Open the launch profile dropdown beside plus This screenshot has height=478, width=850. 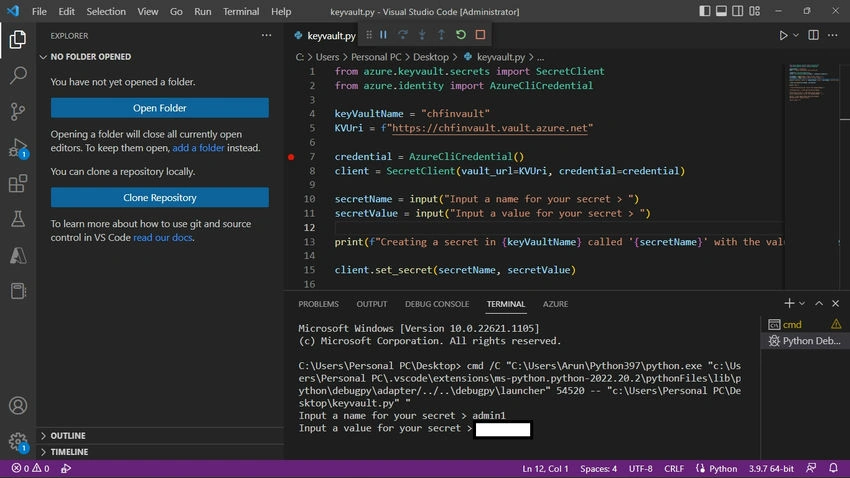(x=802, y=303)
